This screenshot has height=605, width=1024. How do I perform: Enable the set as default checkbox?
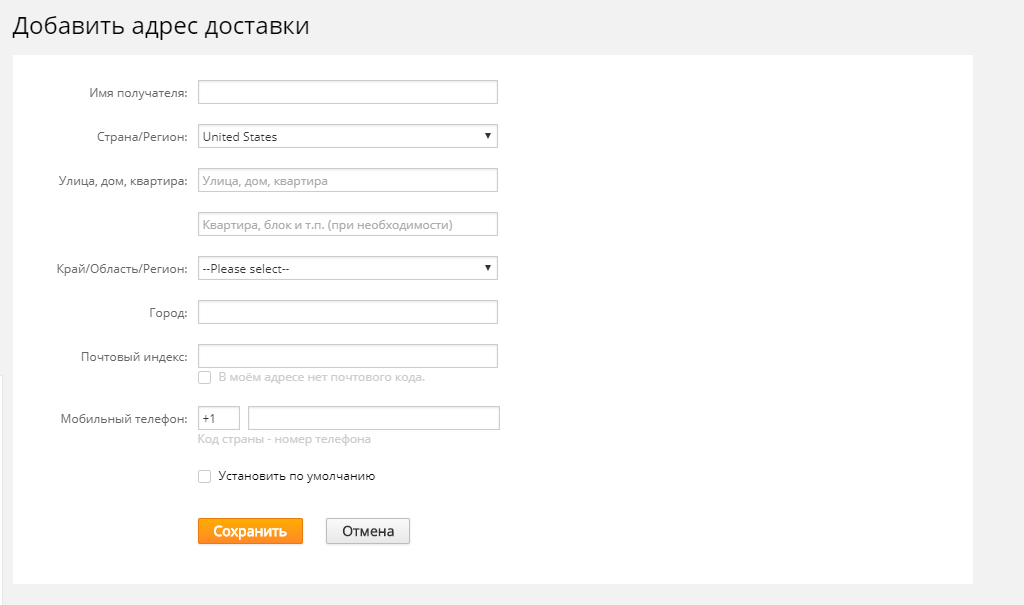click(x=204, y=477)
